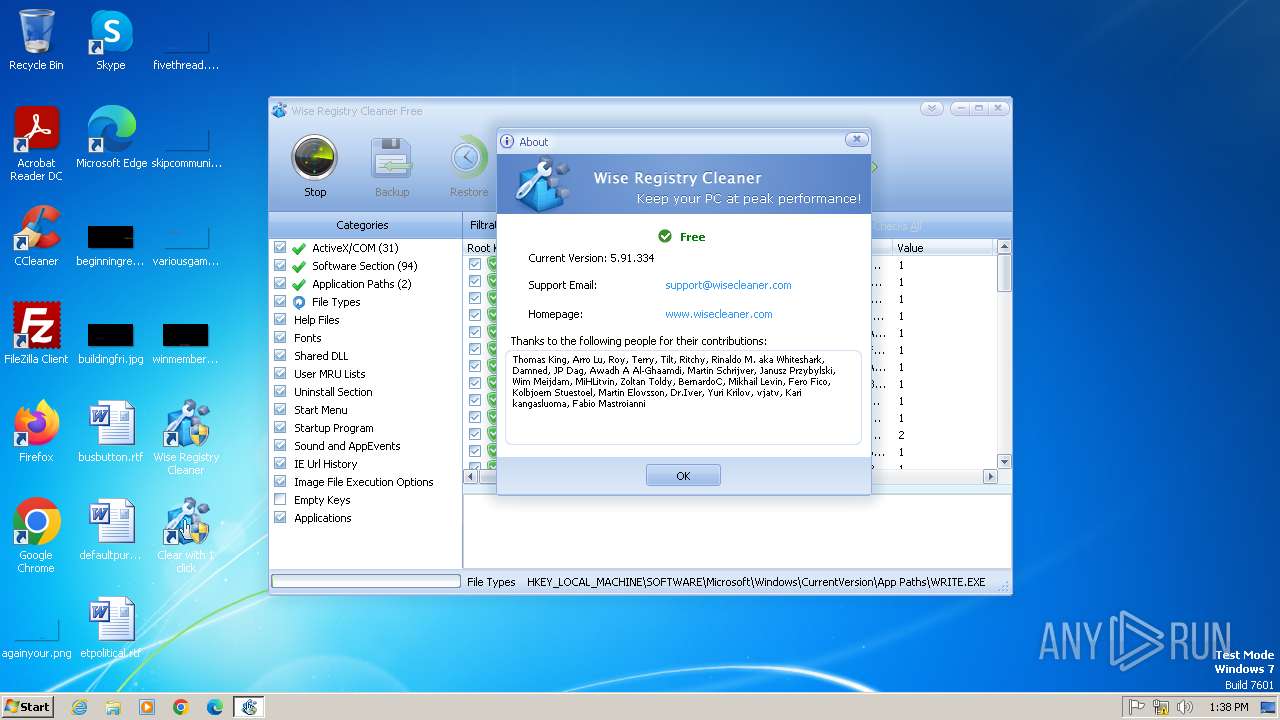Uncheck the Software Section category checkbox
1280x720 pixels.
tap(280, 266)
